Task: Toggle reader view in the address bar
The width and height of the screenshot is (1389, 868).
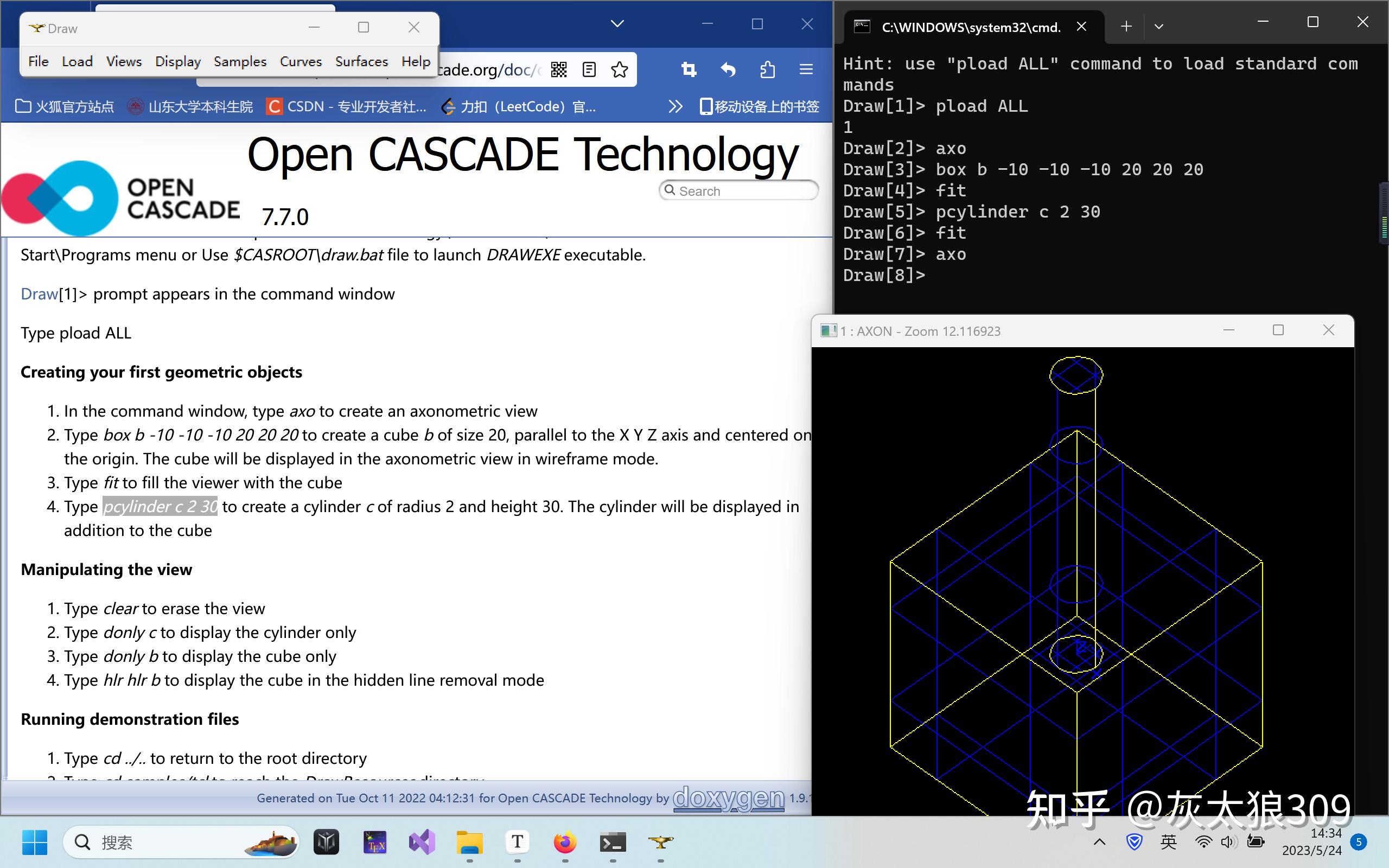Action: click(588, 69)
